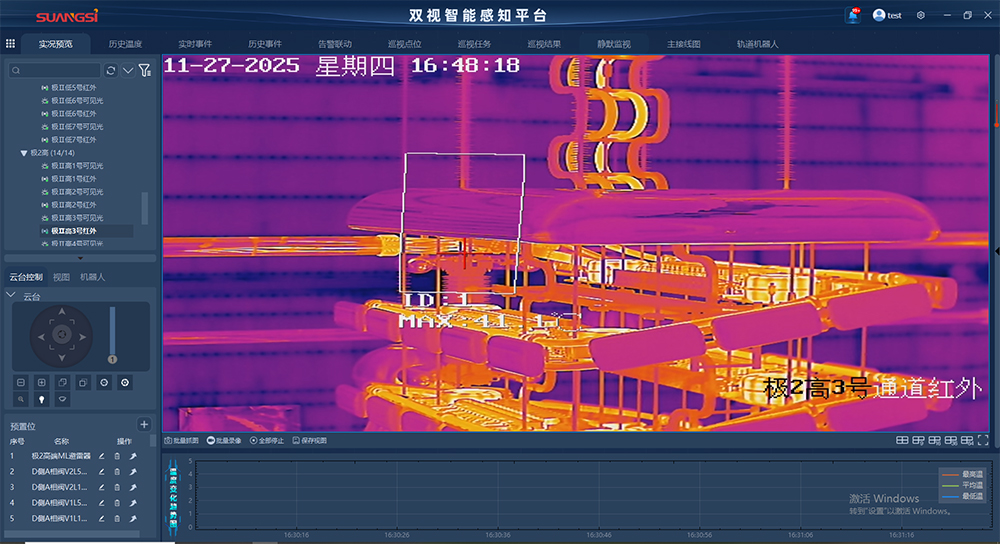Collapse the 云台 panel section
The height and width of the screenshot is (544, 1000).
coord(11,296)
